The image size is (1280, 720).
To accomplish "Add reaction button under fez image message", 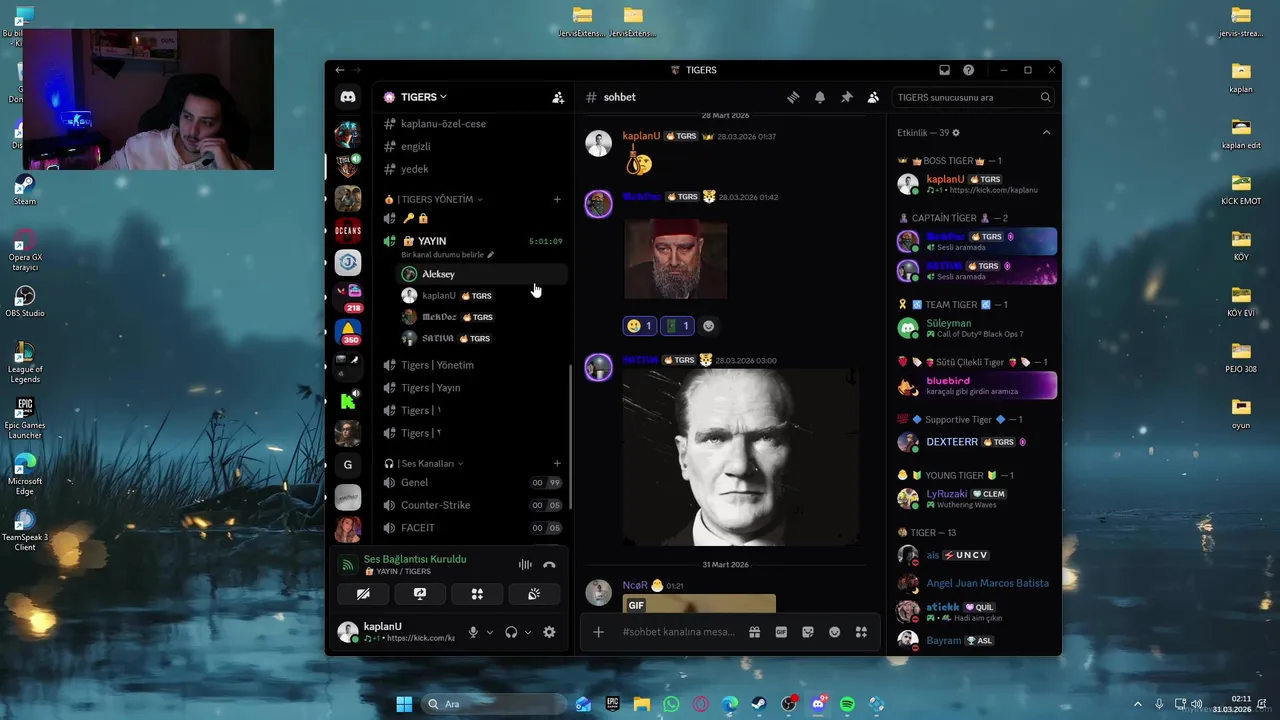I will [709, 326].
